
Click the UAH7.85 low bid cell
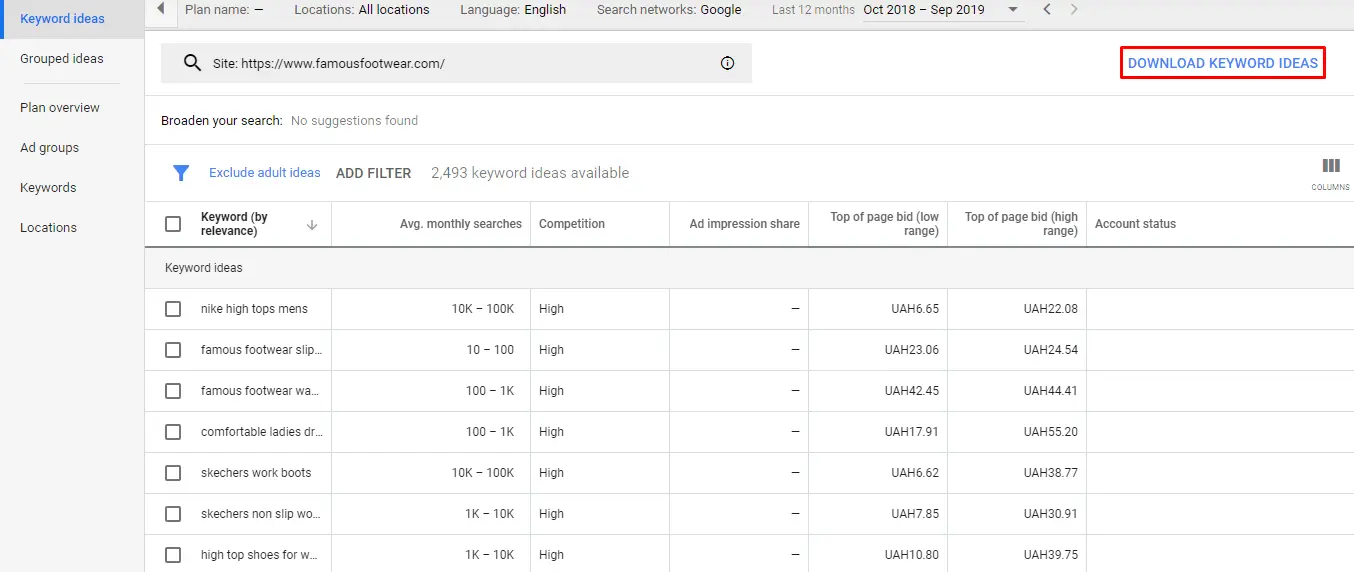click(915, 514)
